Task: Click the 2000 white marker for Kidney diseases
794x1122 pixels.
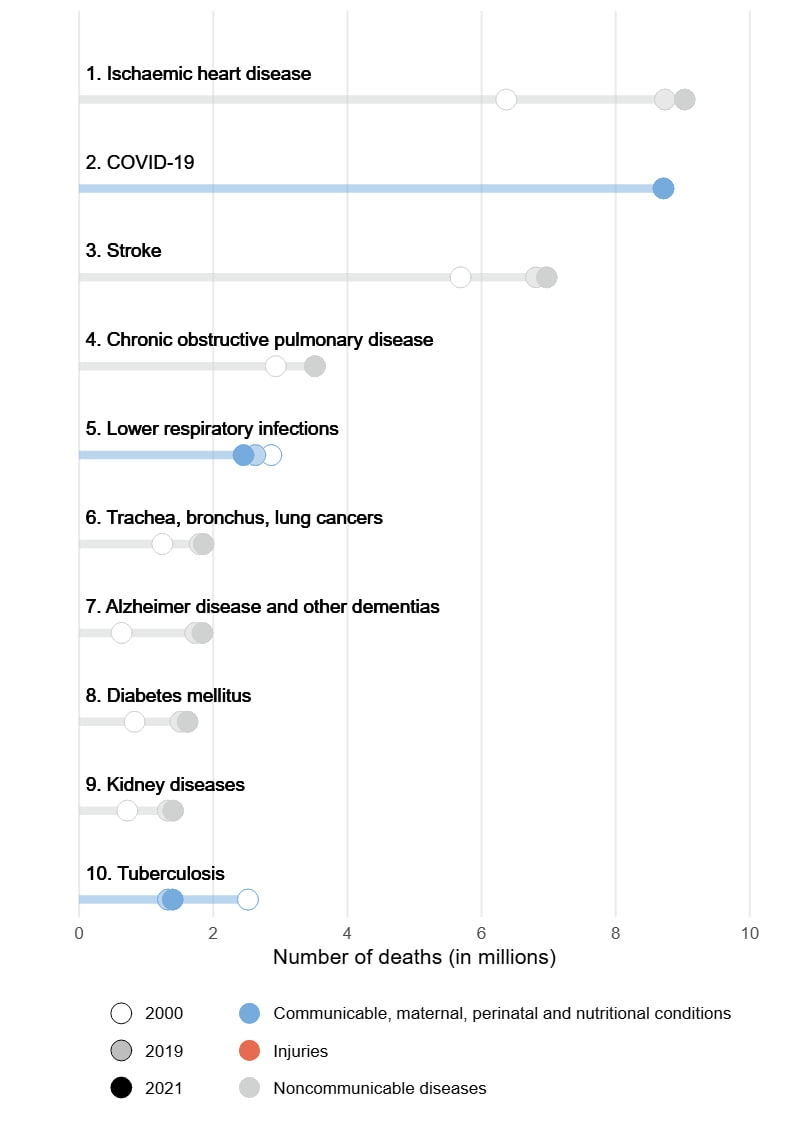Action: 127,811
